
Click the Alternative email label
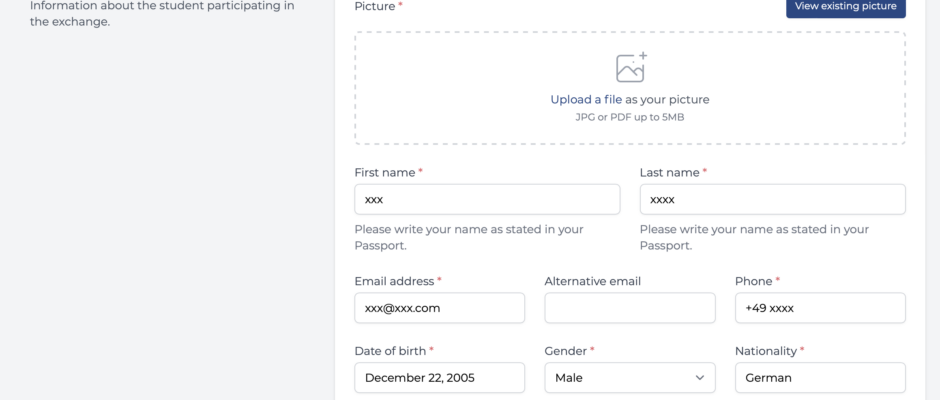(593, 281)
